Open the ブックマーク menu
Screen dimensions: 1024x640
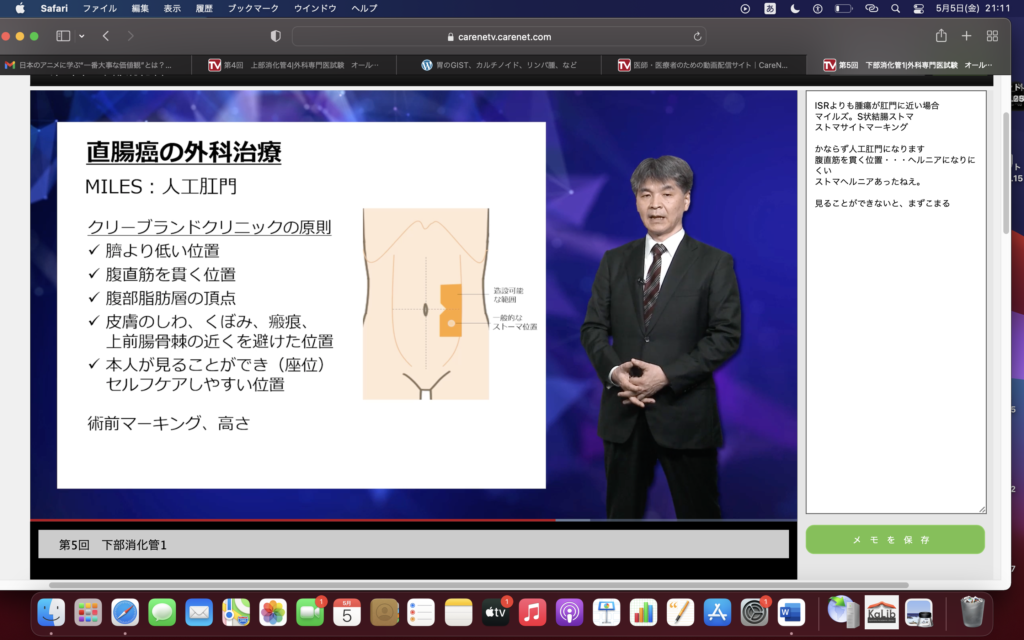pos(251,8)
